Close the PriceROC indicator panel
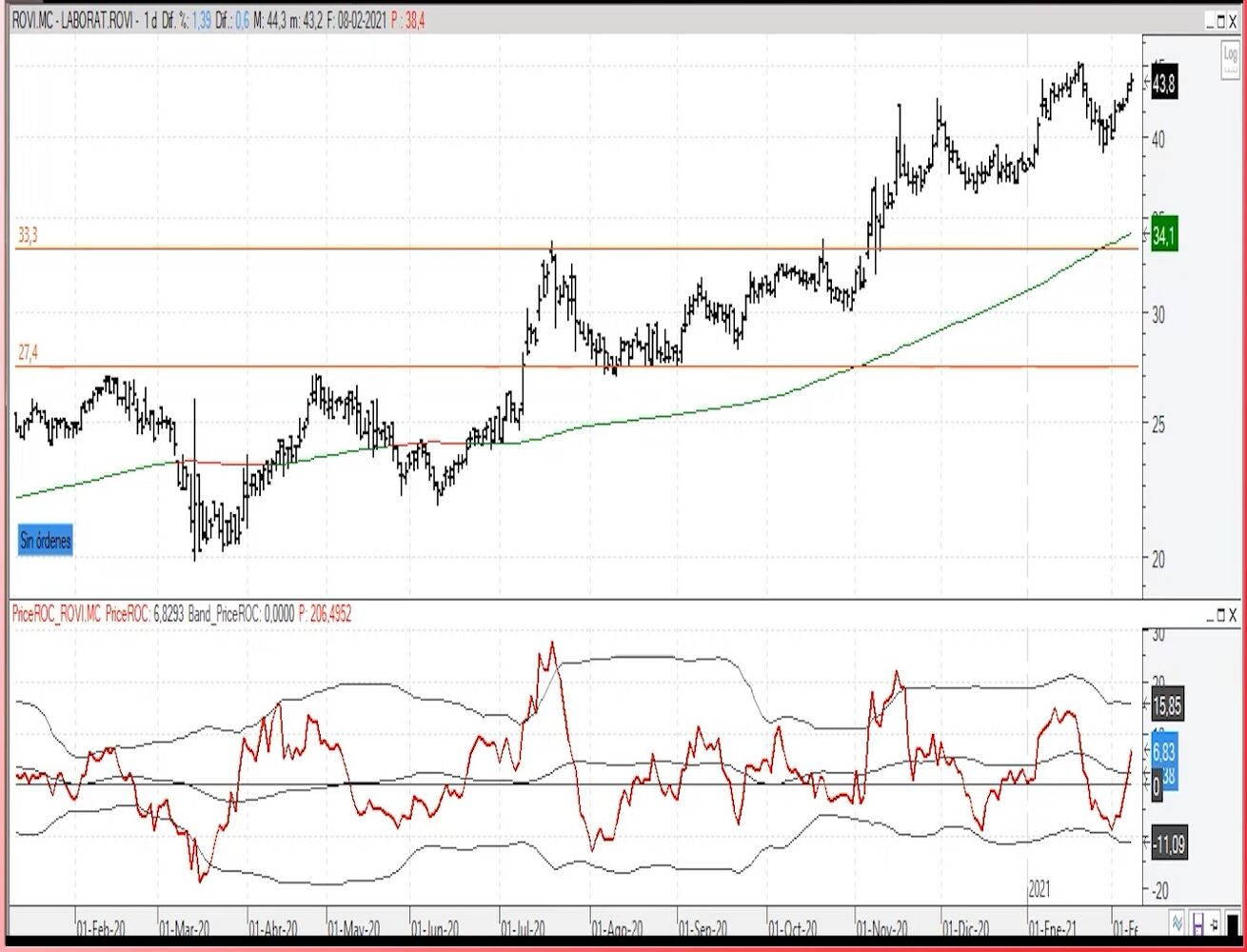 click(1233, 615)
